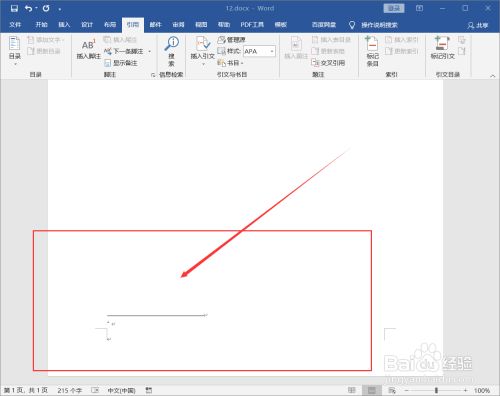Open the 目录 (Table of Contents) button

click(15, 51)
